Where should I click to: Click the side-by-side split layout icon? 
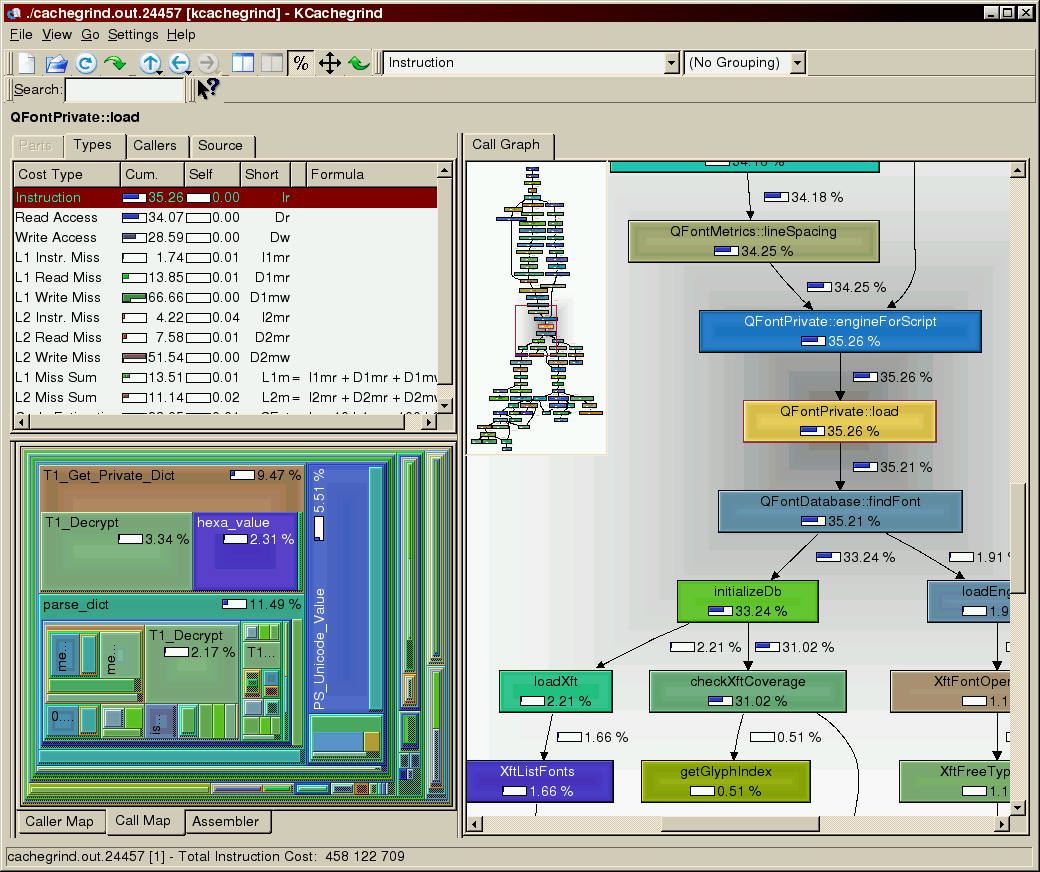point(243,63)
